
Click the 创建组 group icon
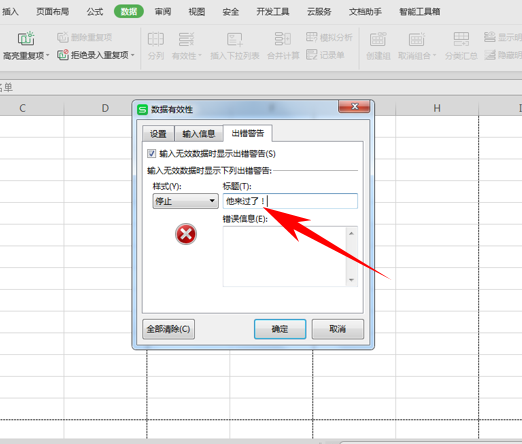pos(378,39)
